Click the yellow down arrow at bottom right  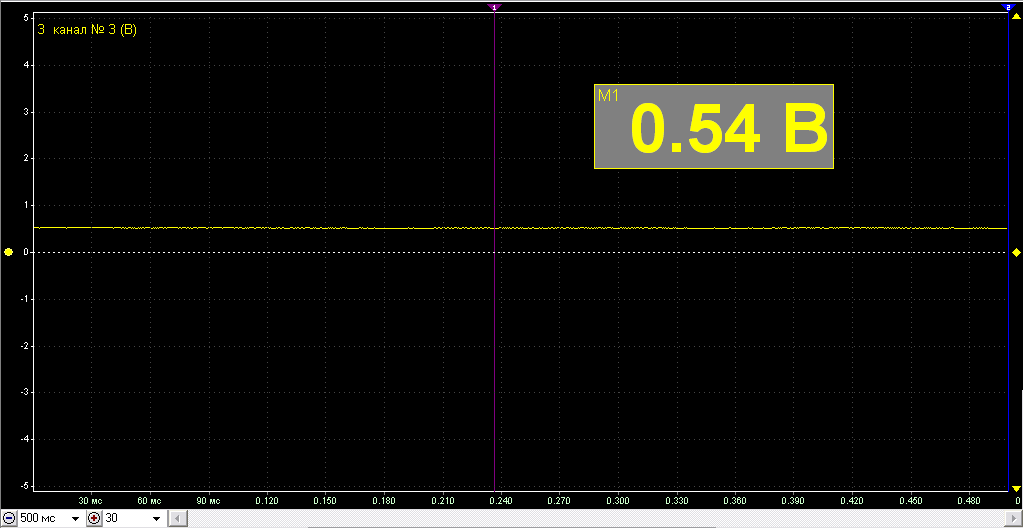1016,488
